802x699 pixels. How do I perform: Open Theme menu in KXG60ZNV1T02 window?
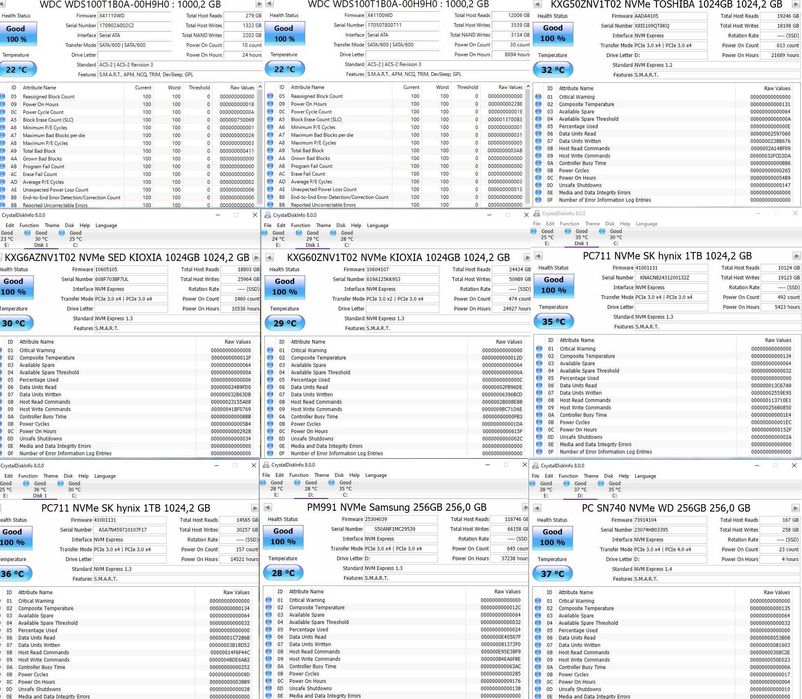point(323,226)
